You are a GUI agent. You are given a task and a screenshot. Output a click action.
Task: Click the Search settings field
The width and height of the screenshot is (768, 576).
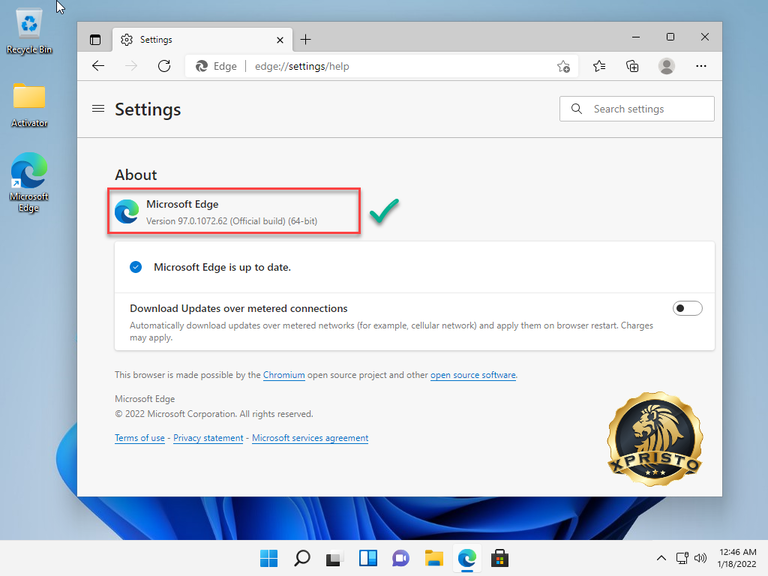[637, 109]
